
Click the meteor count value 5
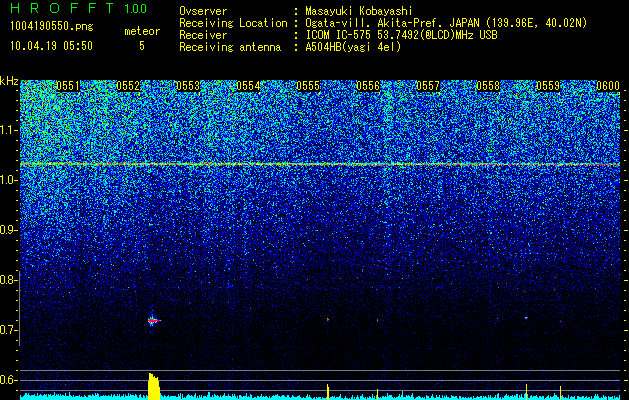[142, 46]
